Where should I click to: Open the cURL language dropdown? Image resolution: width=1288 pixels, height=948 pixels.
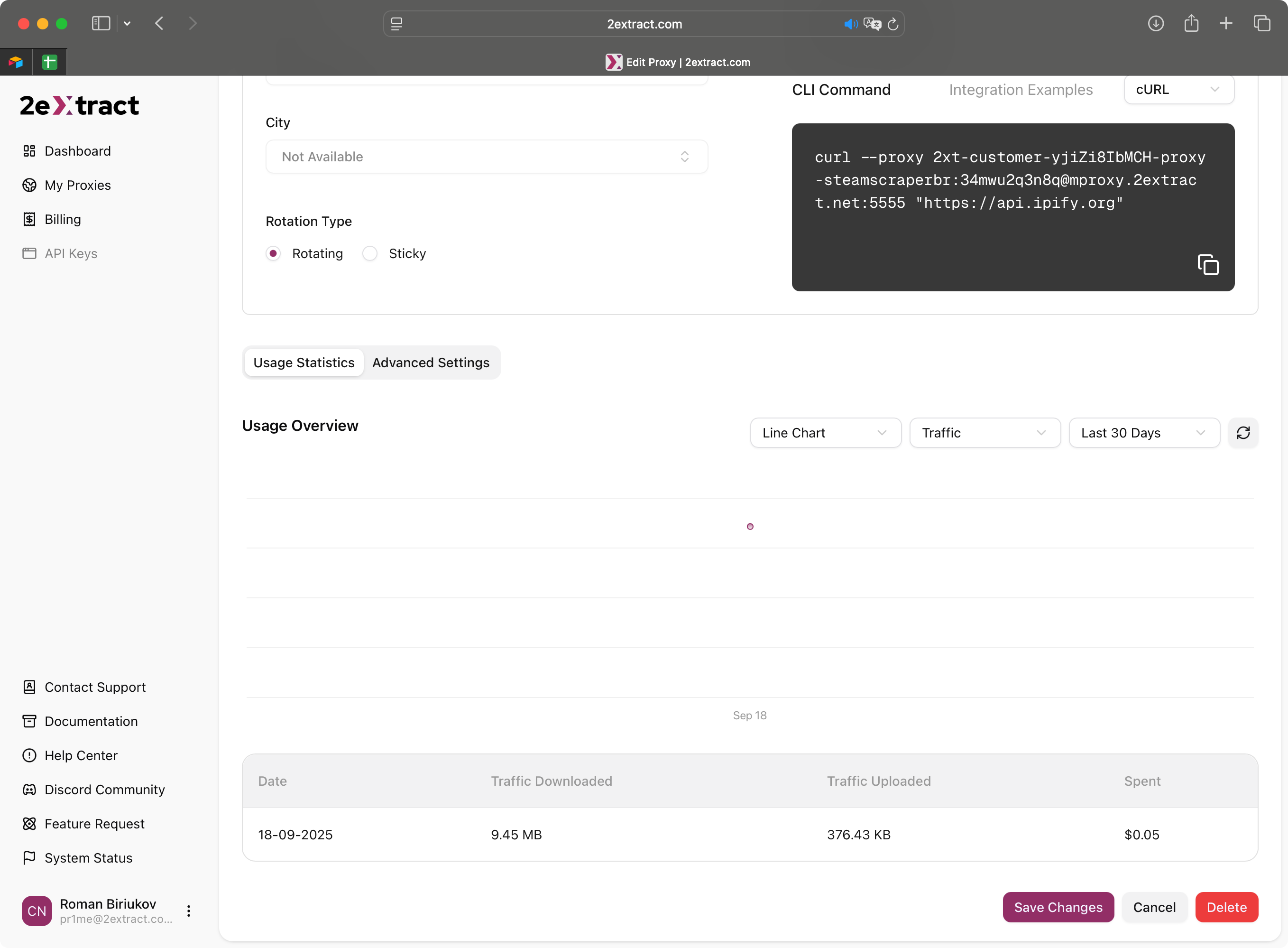(1178, 90)
